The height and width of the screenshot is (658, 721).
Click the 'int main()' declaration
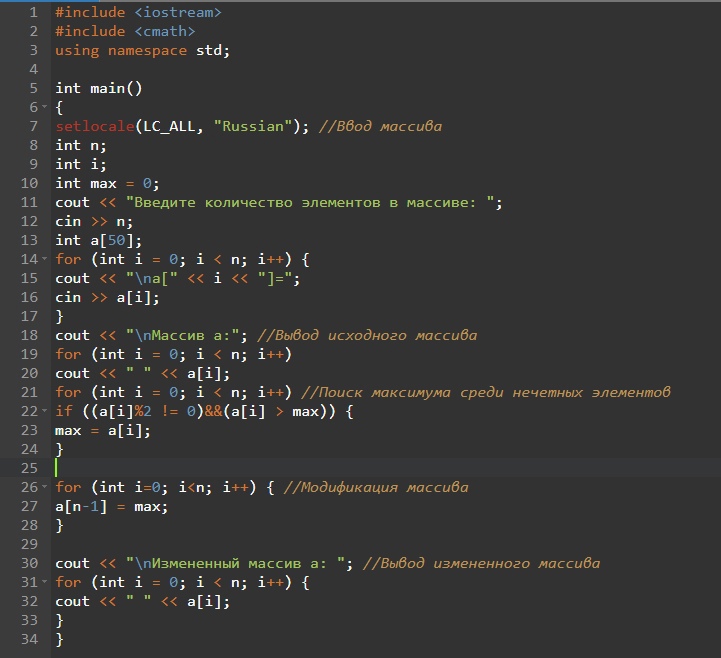(99, 88)
